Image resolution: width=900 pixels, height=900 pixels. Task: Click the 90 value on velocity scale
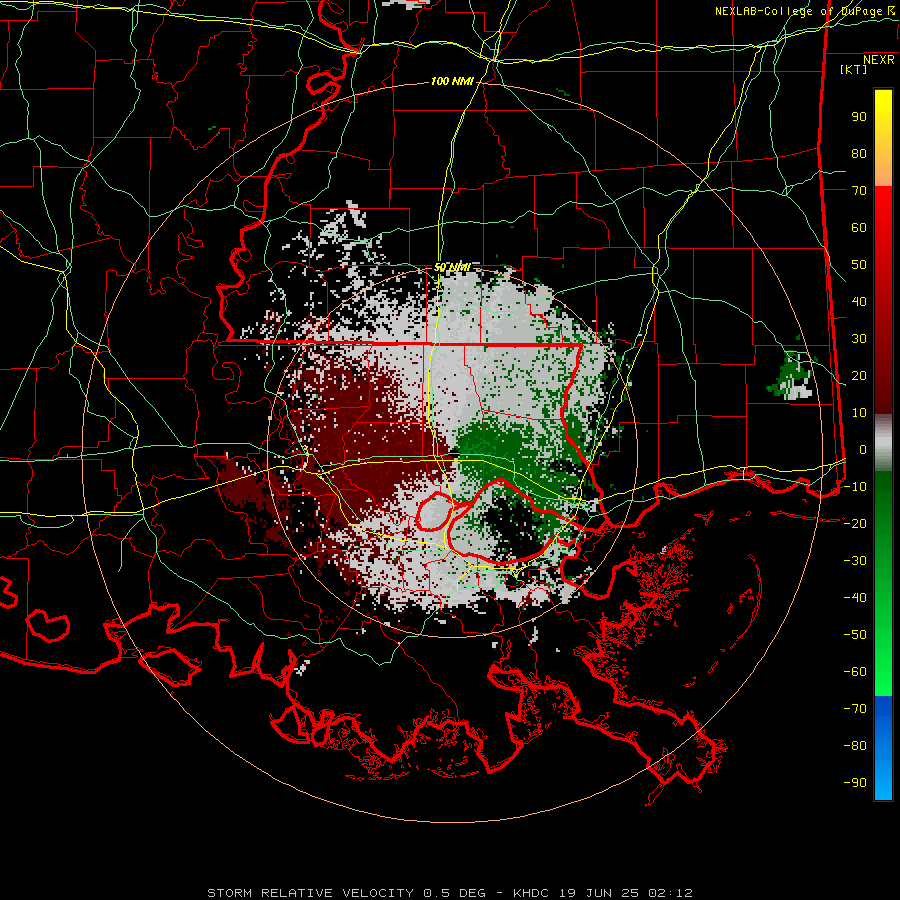859,117
